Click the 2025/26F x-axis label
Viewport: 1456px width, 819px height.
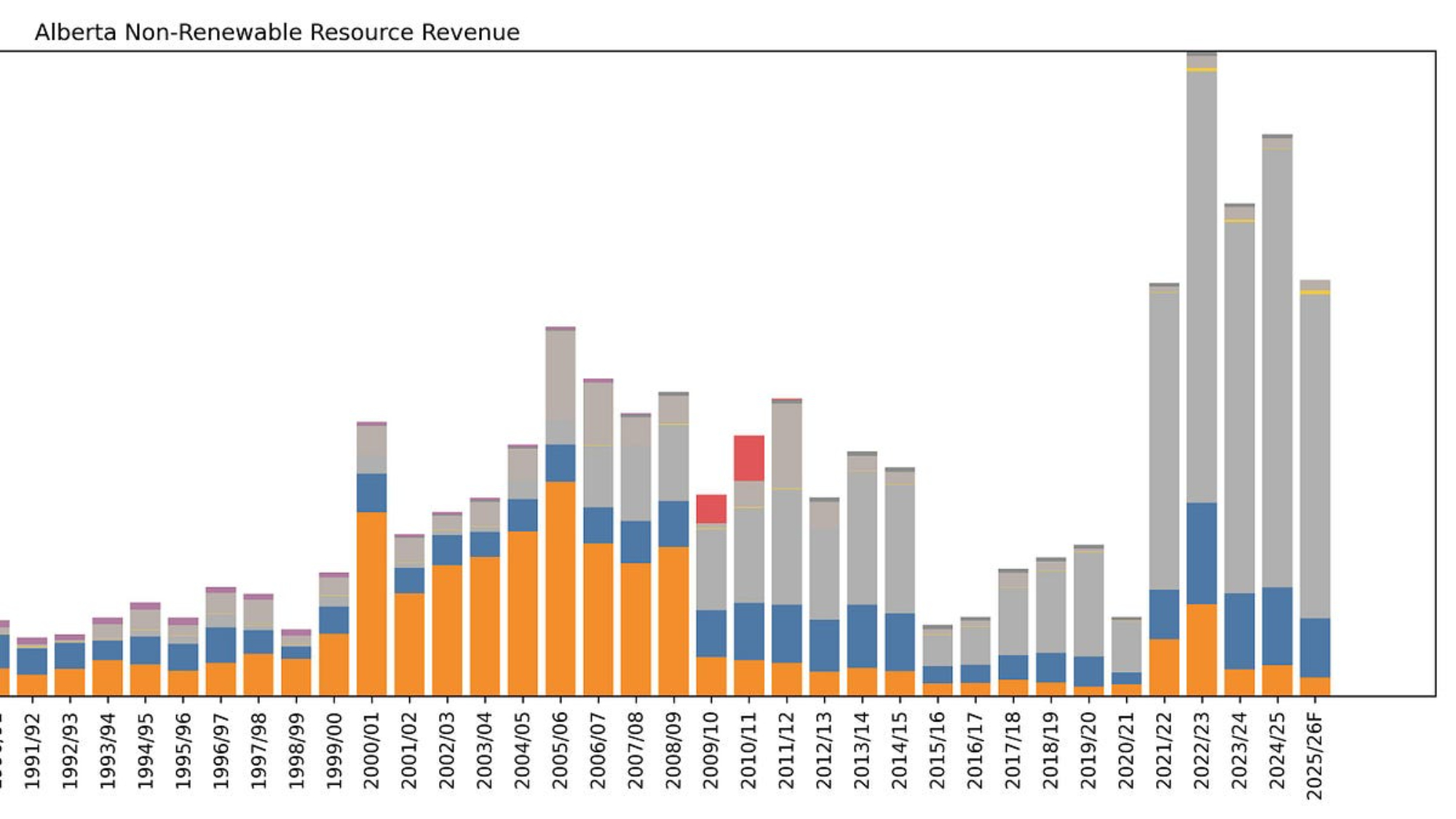click(1314, 756)
